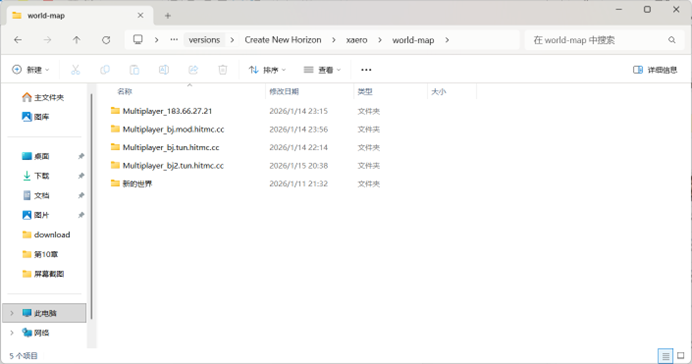
Task: Toggle the 详细信息 details pane
Action: click(655, 70)
